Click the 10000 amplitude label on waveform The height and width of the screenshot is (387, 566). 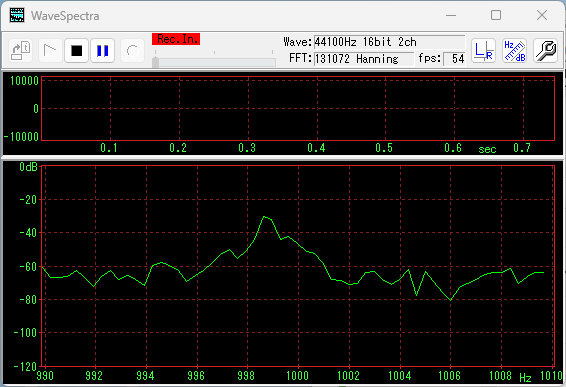[x=24, y=81]
